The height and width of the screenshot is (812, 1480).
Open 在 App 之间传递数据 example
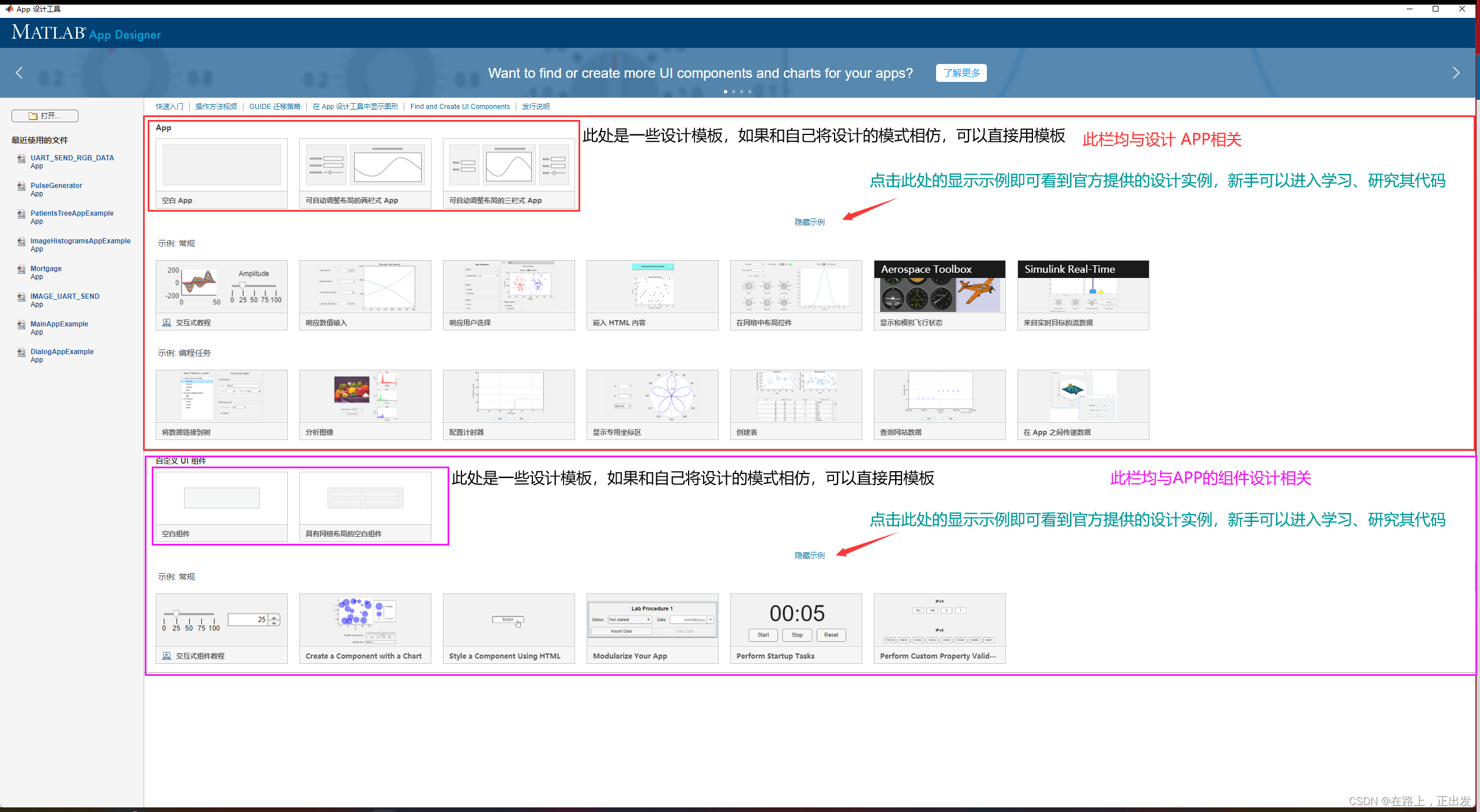pyautogui.click(x=1083, y=405)
